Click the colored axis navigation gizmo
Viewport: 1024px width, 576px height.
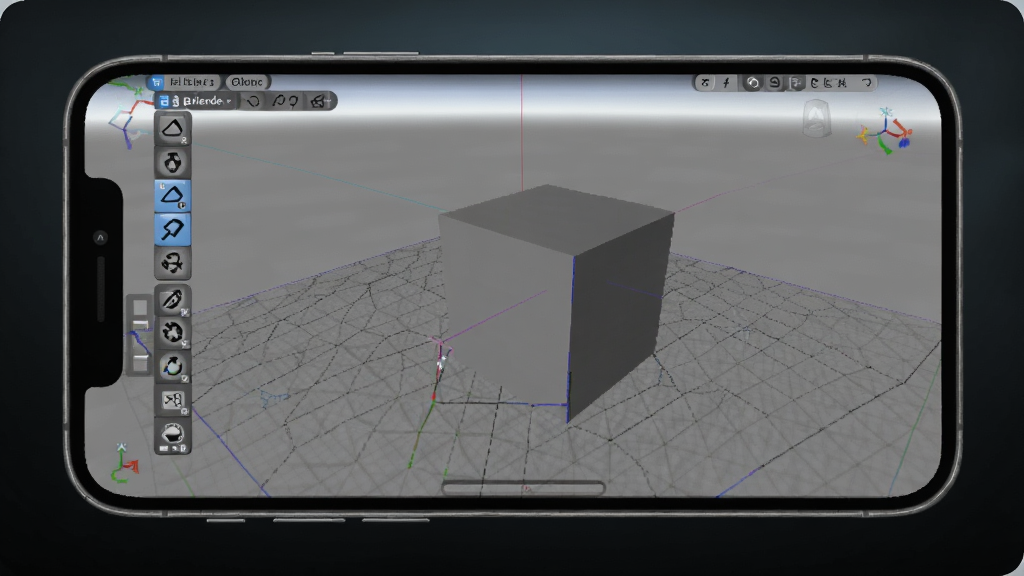point(887,132)
